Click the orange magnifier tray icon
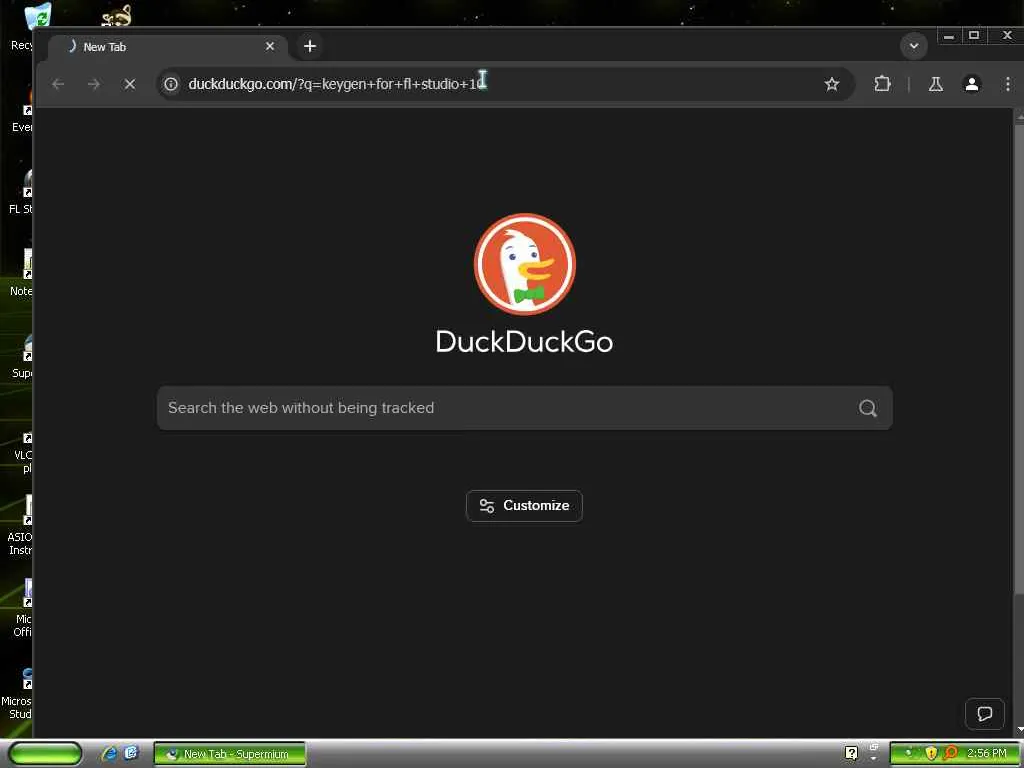This screenshot has height=768, width=1024. point(951,753)
